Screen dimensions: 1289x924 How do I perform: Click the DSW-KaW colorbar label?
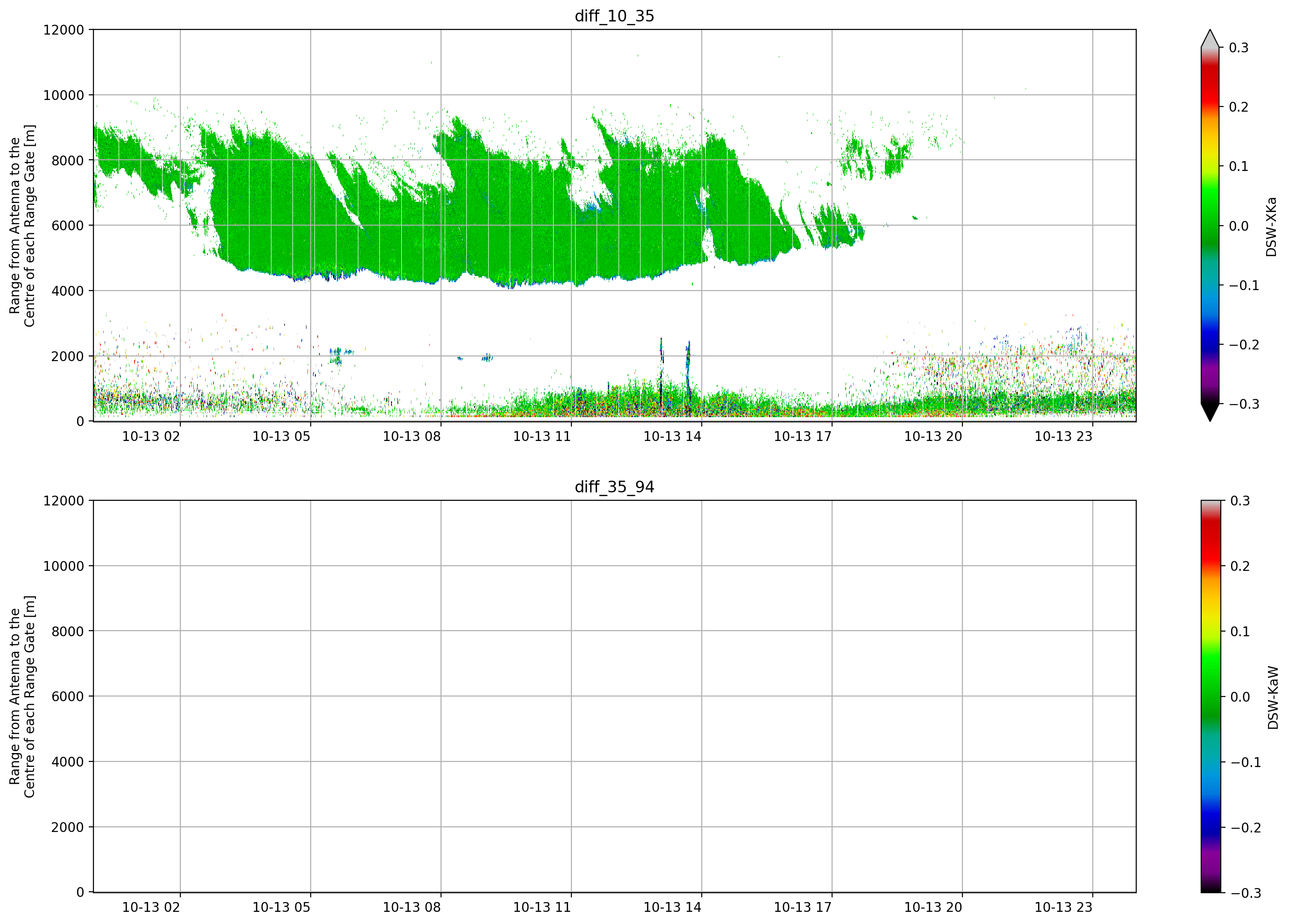click(x=1273, y=698)
